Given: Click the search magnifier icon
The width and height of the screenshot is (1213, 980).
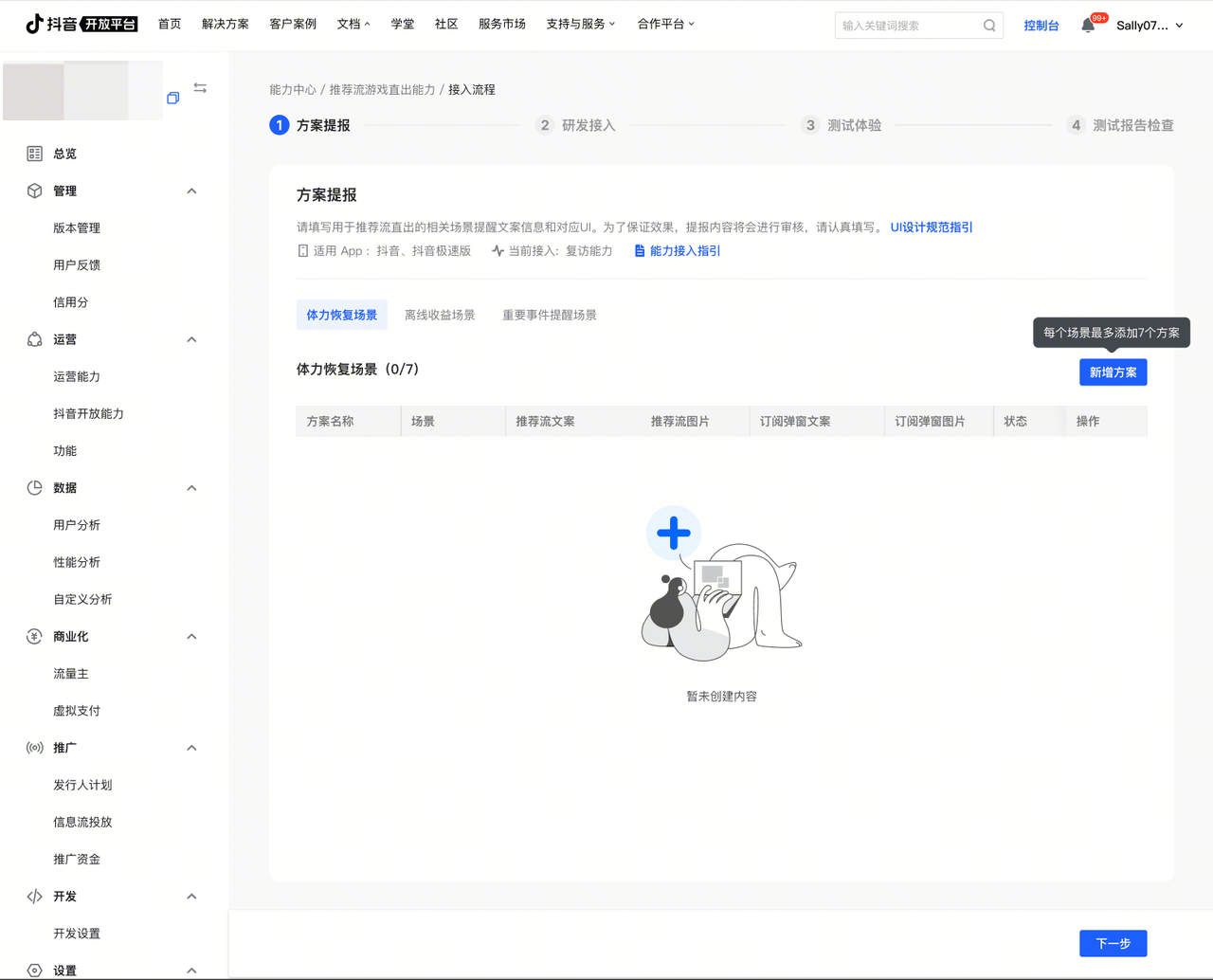Looking at the screenshot, I should [x=989, y=26].
